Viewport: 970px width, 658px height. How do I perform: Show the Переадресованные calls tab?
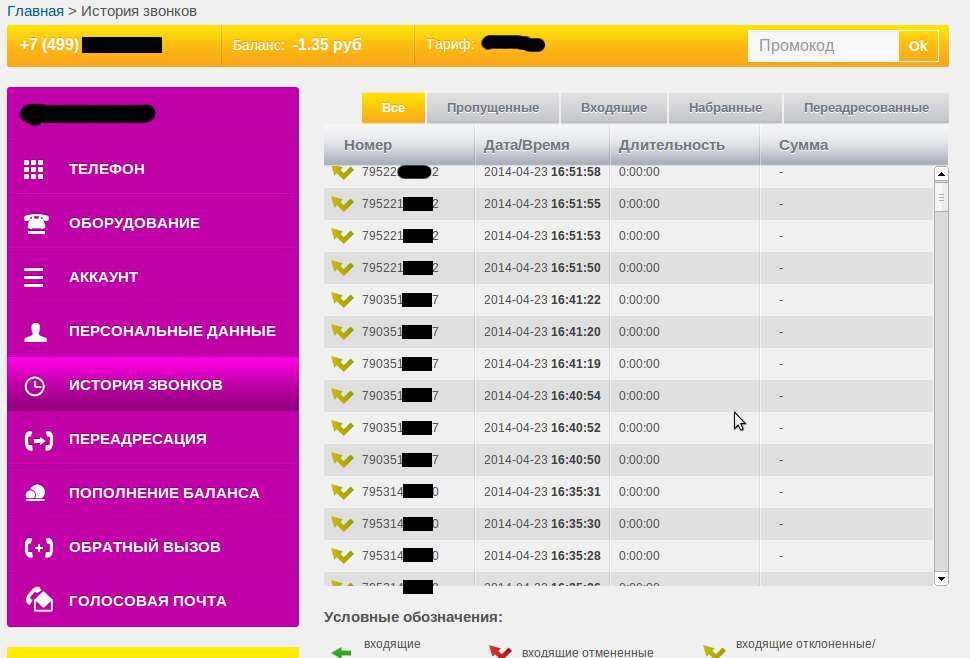coord(865,108)
